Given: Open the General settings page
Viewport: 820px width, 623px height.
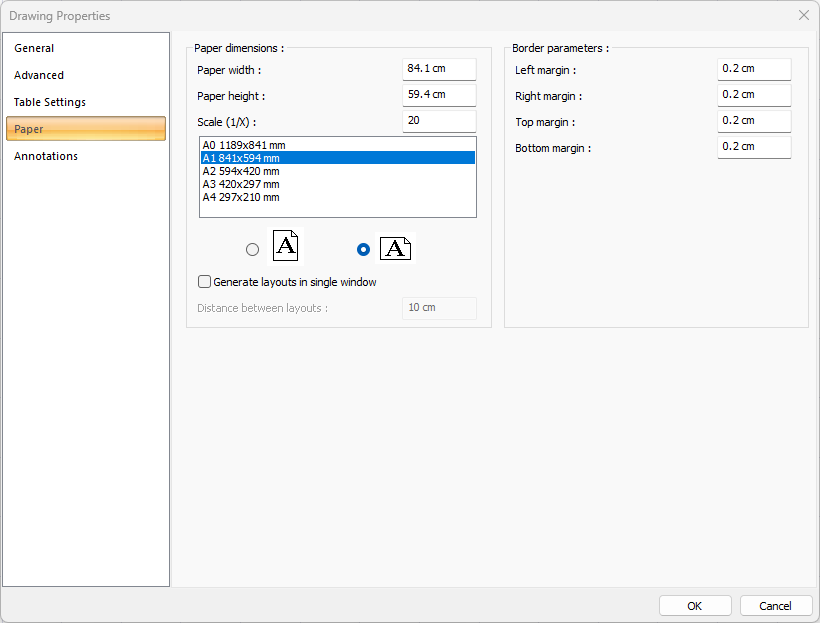Looking at the screenshot, I should point(34,48).
